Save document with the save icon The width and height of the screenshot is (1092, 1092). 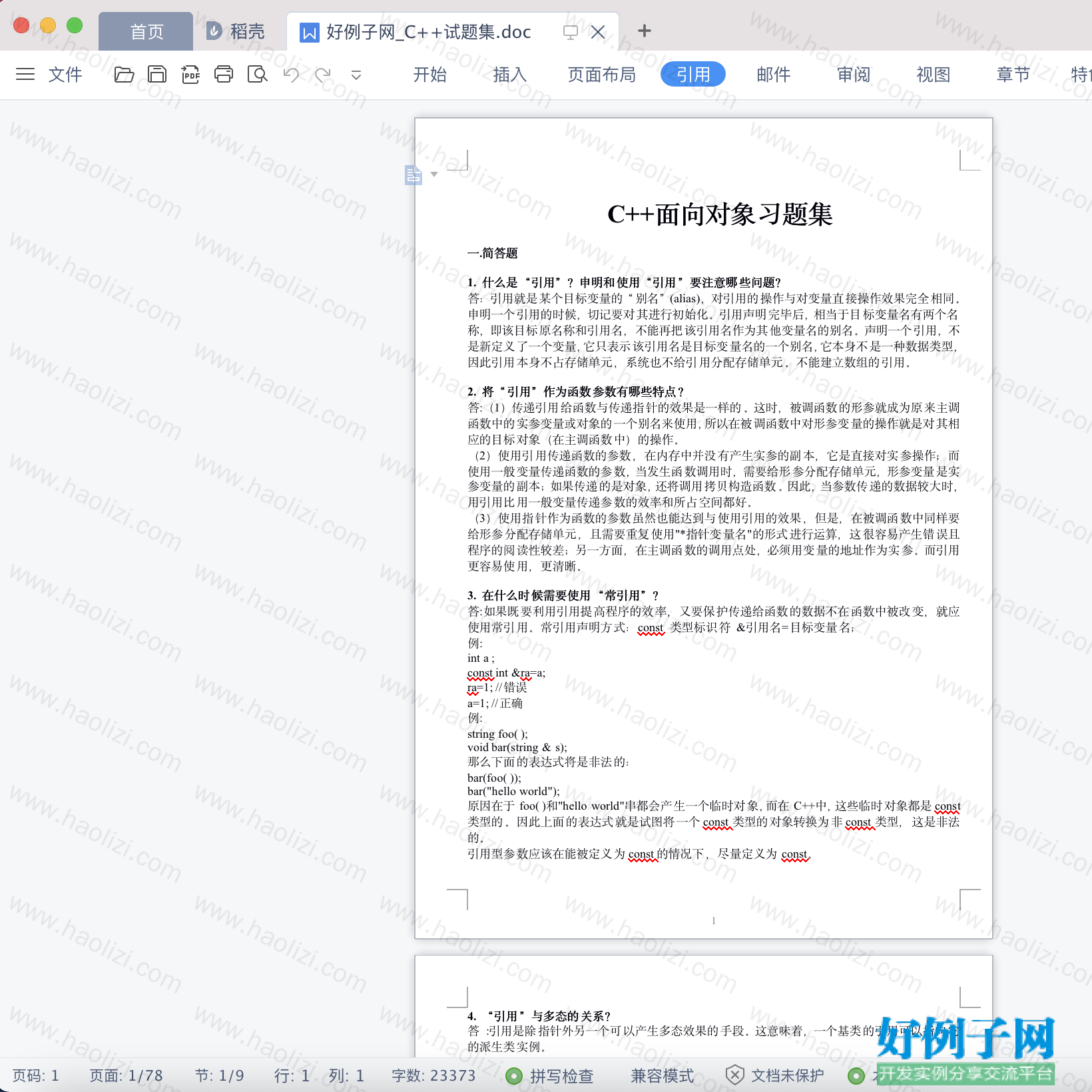coord(157,74)
